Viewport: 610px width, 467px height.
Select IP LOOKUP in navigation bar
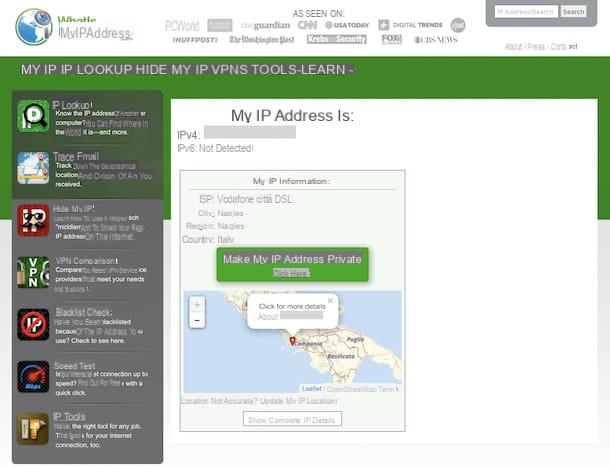pos(97,70)
